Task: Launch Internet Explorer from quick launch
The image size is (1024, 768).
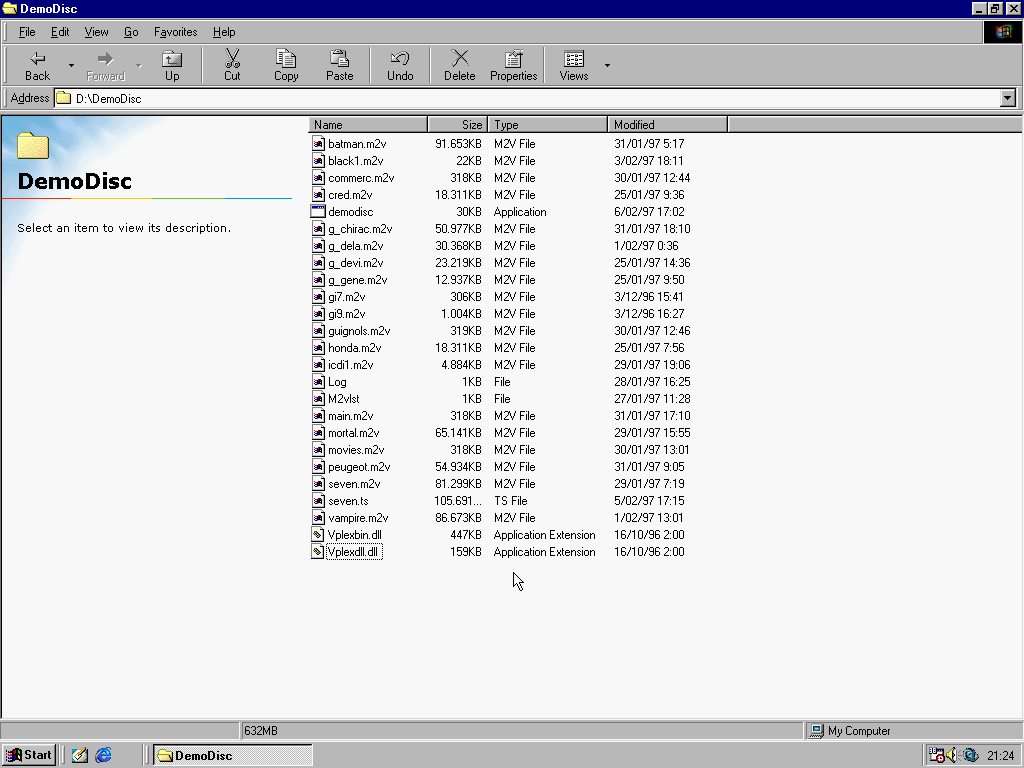Action: [103, 755]
